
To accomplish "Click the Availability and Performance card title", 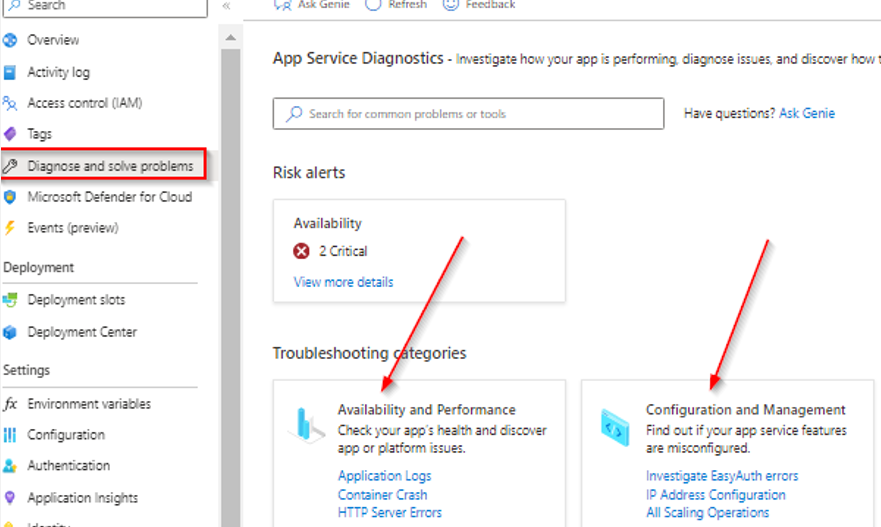I will (426, 410).
